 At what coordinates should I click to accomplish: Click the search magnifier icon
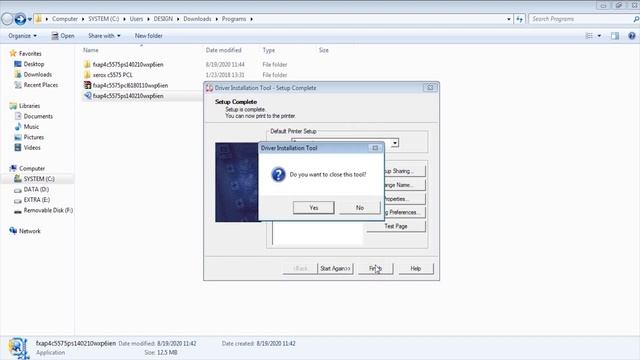click(x=636, y=19)
